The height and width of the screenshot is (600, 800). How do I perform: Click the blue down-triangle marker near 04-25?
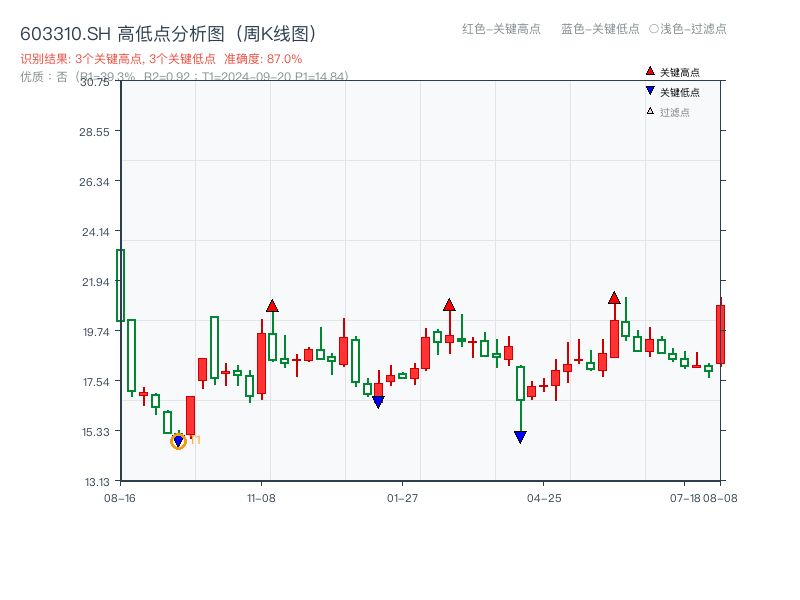pos(520,436)
